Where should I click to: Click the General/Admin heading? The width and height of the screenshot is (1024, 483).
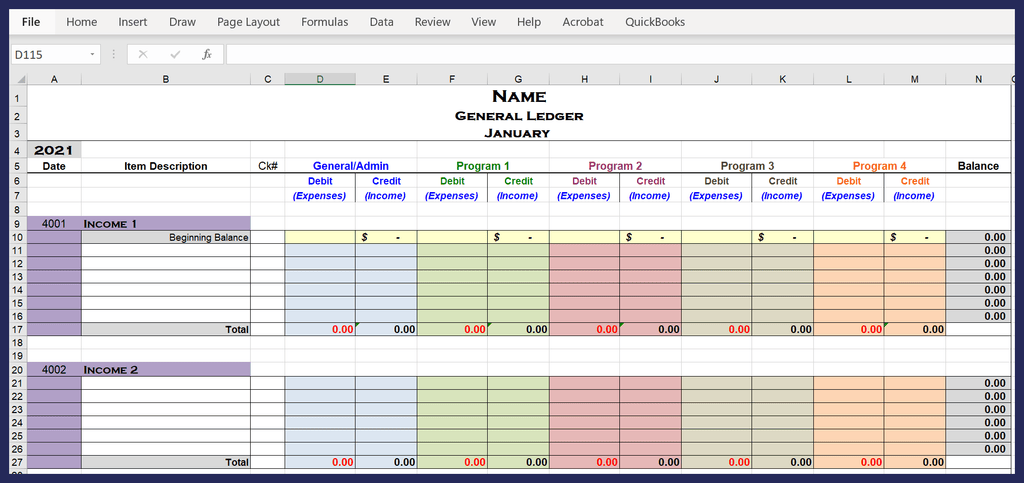pyautogui.click(x=351, y=166)
